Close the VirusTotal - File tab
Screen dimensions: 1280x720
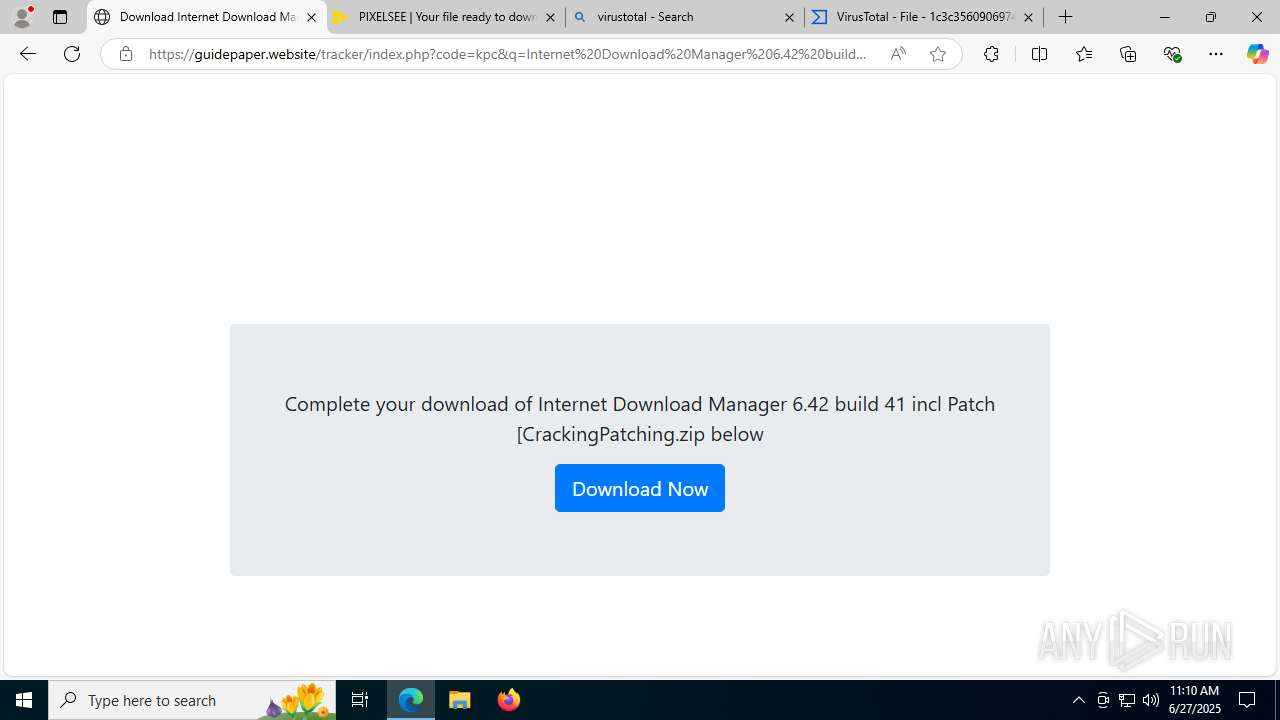[x=1028, y=17]
